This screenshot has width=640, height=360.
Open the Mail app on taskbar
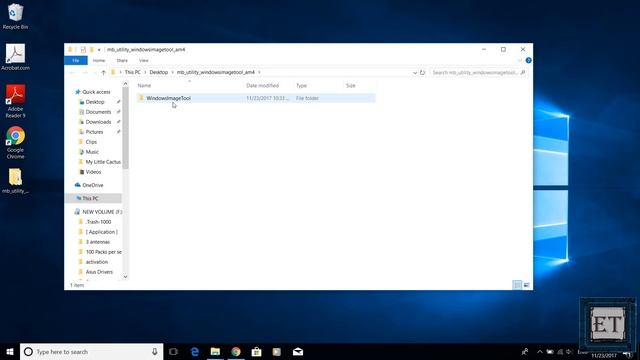point(298,351)
